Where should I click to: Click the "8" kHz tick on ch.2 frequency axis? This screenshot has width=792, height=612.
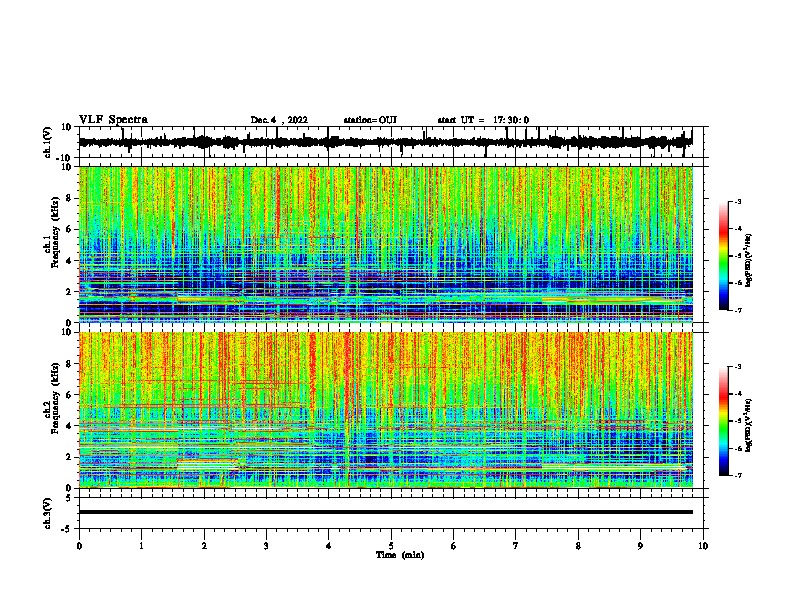[x=69, y=364]
